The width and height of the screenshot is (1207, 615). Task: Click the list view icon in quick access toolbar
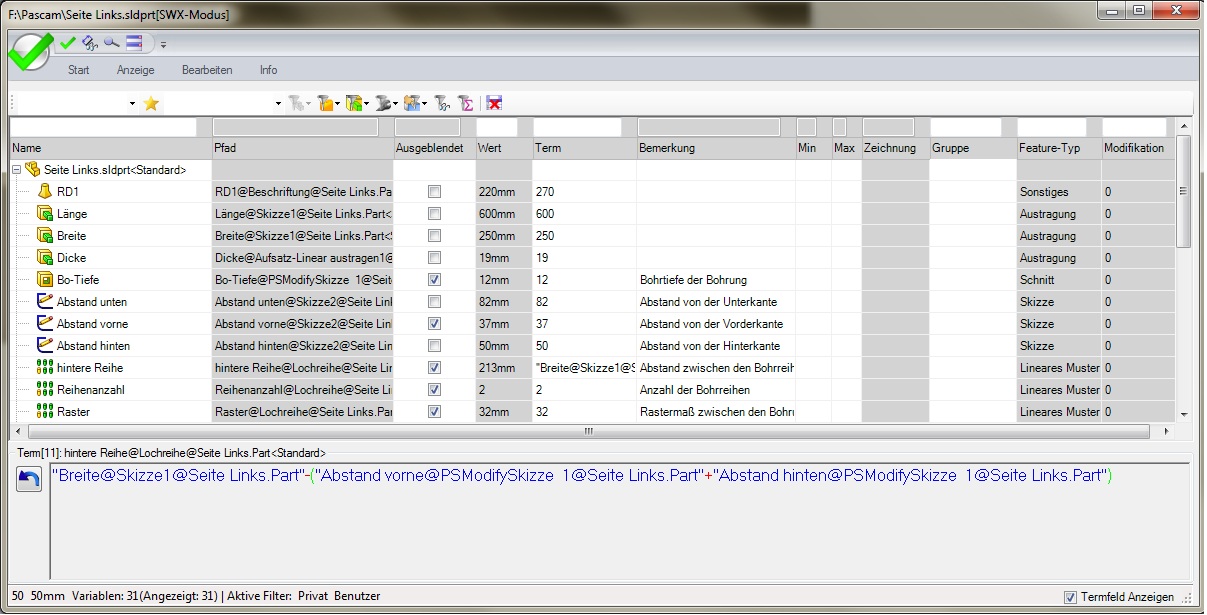134,43
